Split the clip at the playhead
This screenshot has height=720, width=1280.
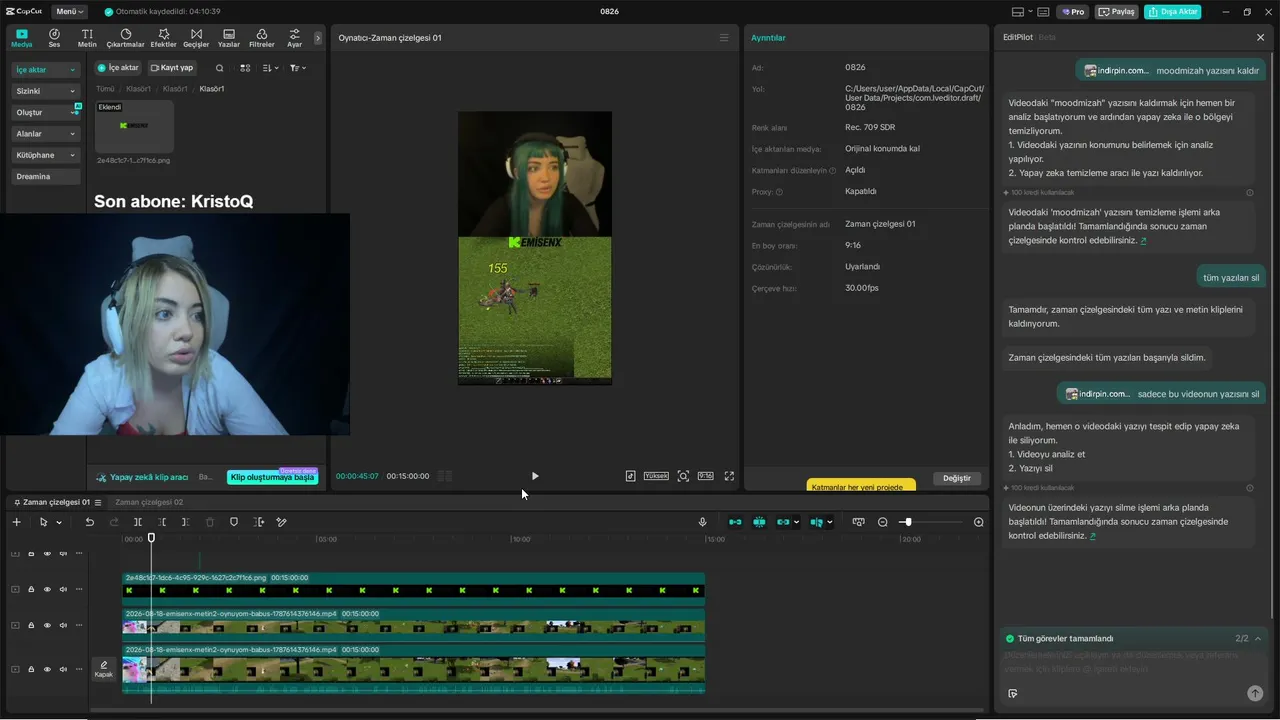click(x=138, y=522)
